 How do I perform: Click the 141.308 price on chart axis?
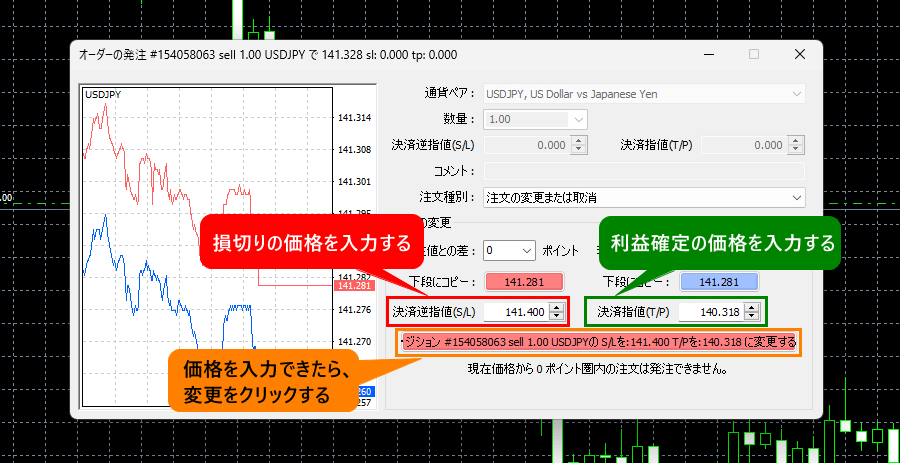(x=355, y=150)
